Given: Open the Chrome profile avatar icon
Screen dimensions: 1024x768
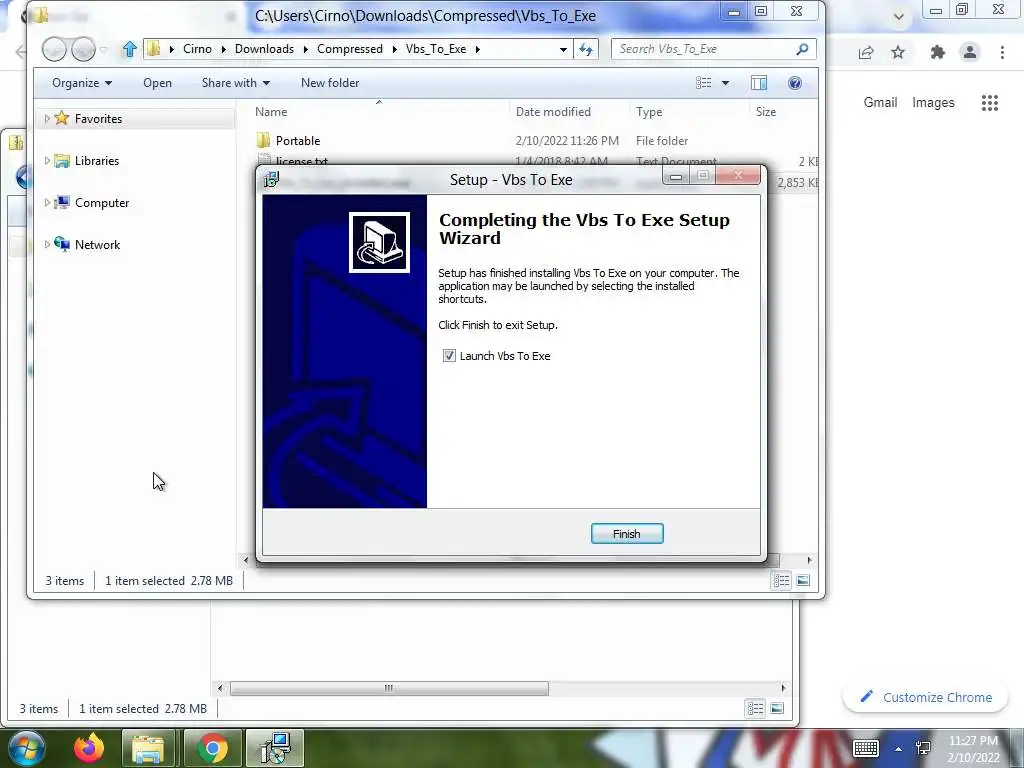Looking at the screenshot, I should coord(970,53).
